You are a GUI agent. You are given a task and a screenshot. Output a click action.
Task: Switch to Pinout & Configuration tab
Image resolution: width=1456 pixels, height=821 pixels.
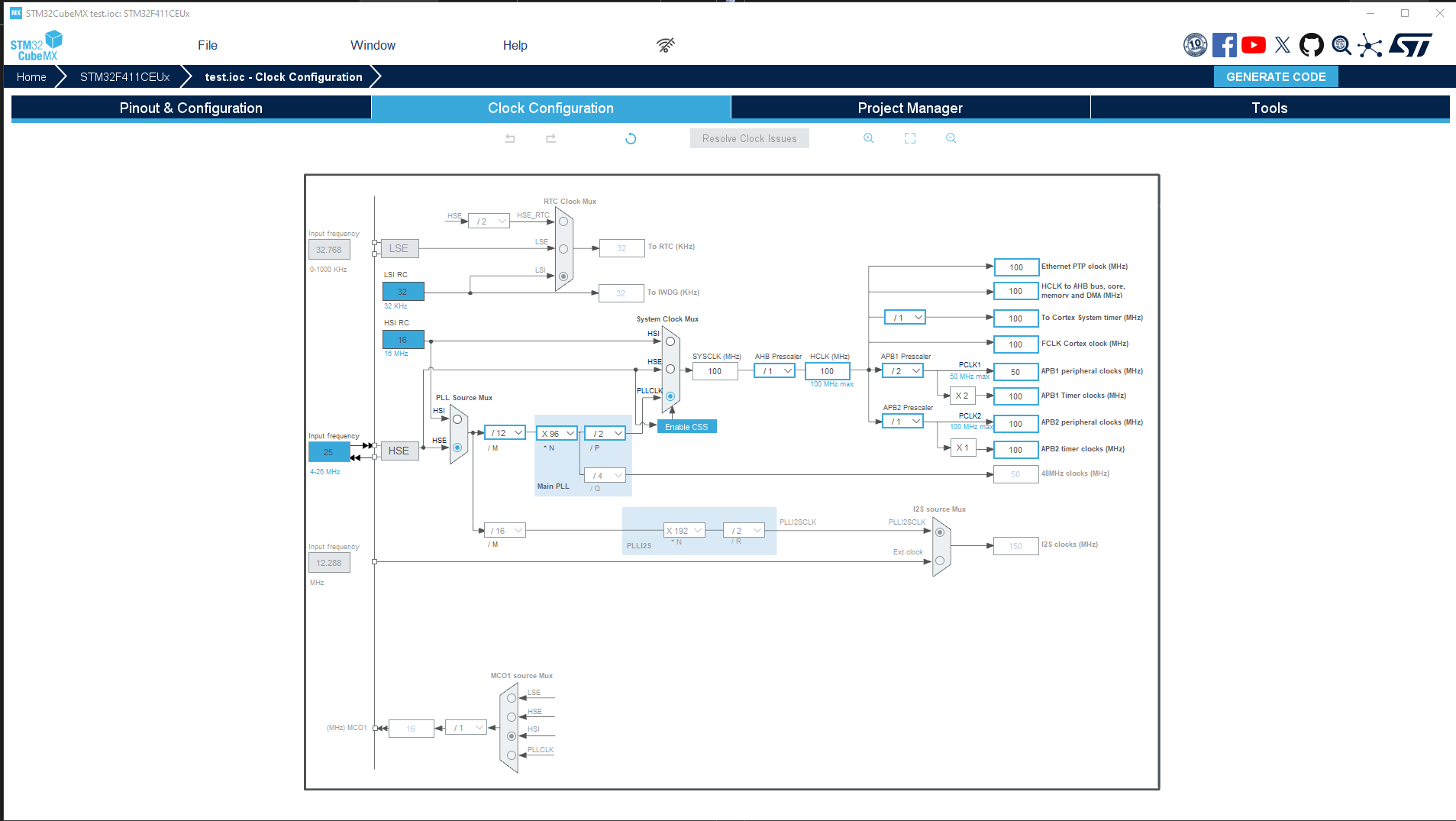tap(191, 108)
